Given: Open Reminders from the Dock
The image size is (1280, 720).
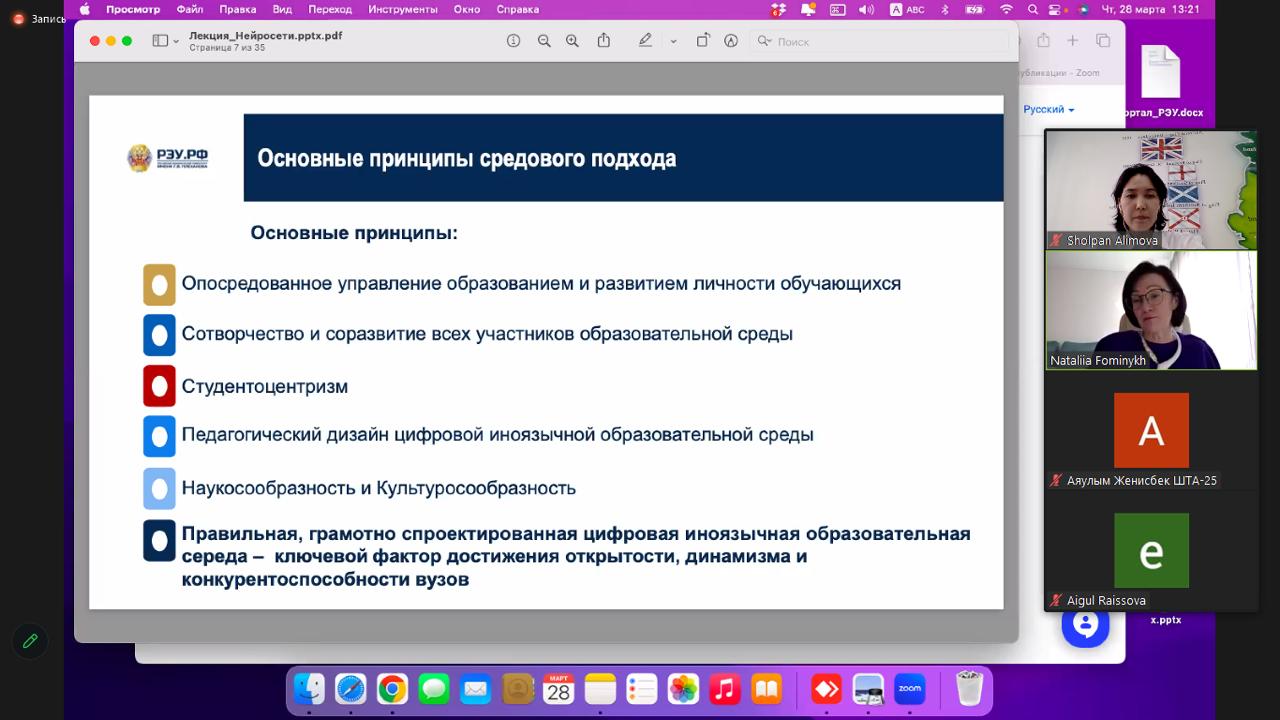Looking at the screenshot, I should pyautogui.click(x=641, y=689).
